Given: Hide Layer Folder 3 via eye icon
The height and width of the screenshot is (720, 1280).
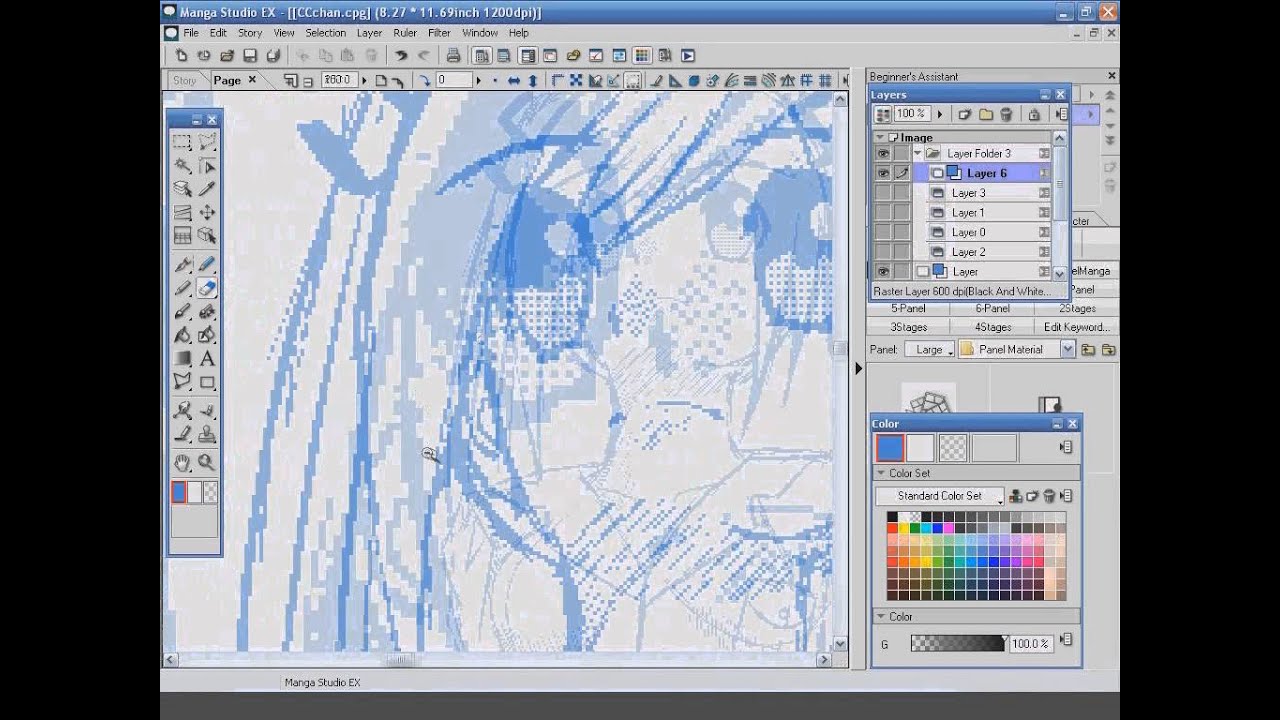Looking at the screenshot, I should point(883,153).
